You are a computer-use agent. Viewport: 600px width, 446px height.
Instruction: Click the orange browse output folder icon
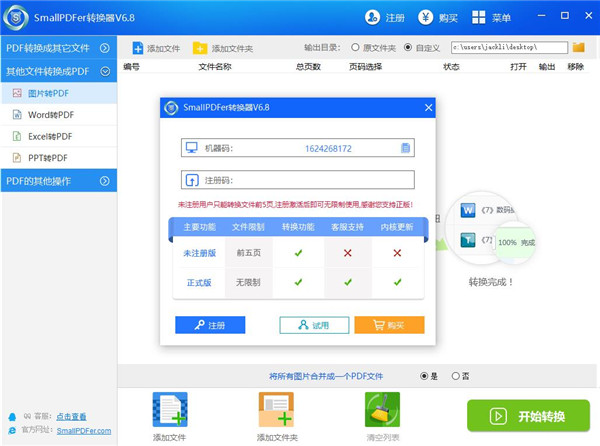(578, 47)
